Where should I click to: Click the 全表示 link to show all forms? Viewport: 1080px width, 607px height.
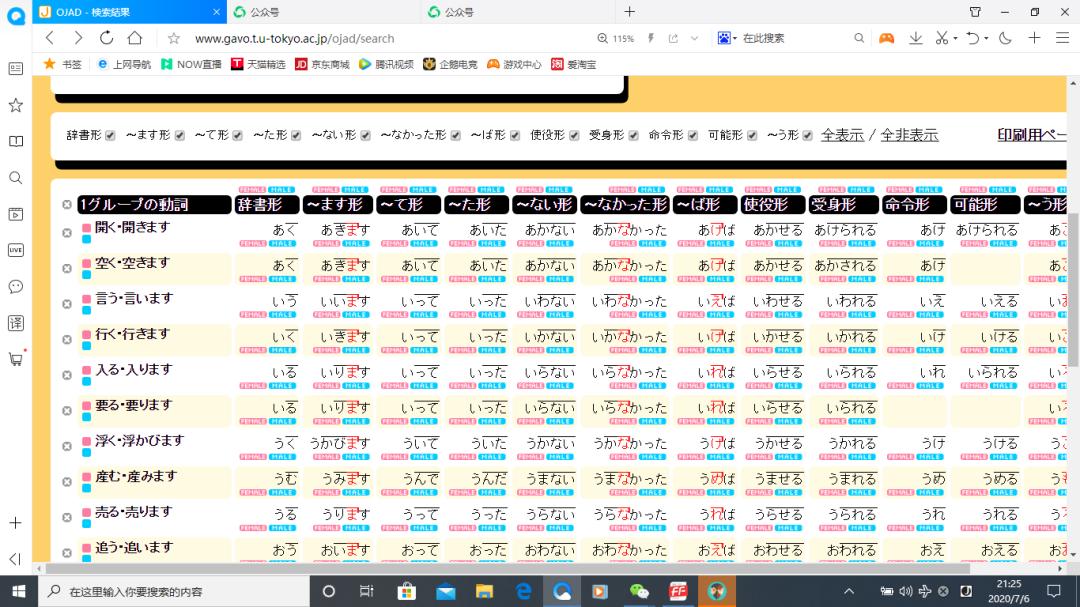pyautogui.click(x=841, y=134)
